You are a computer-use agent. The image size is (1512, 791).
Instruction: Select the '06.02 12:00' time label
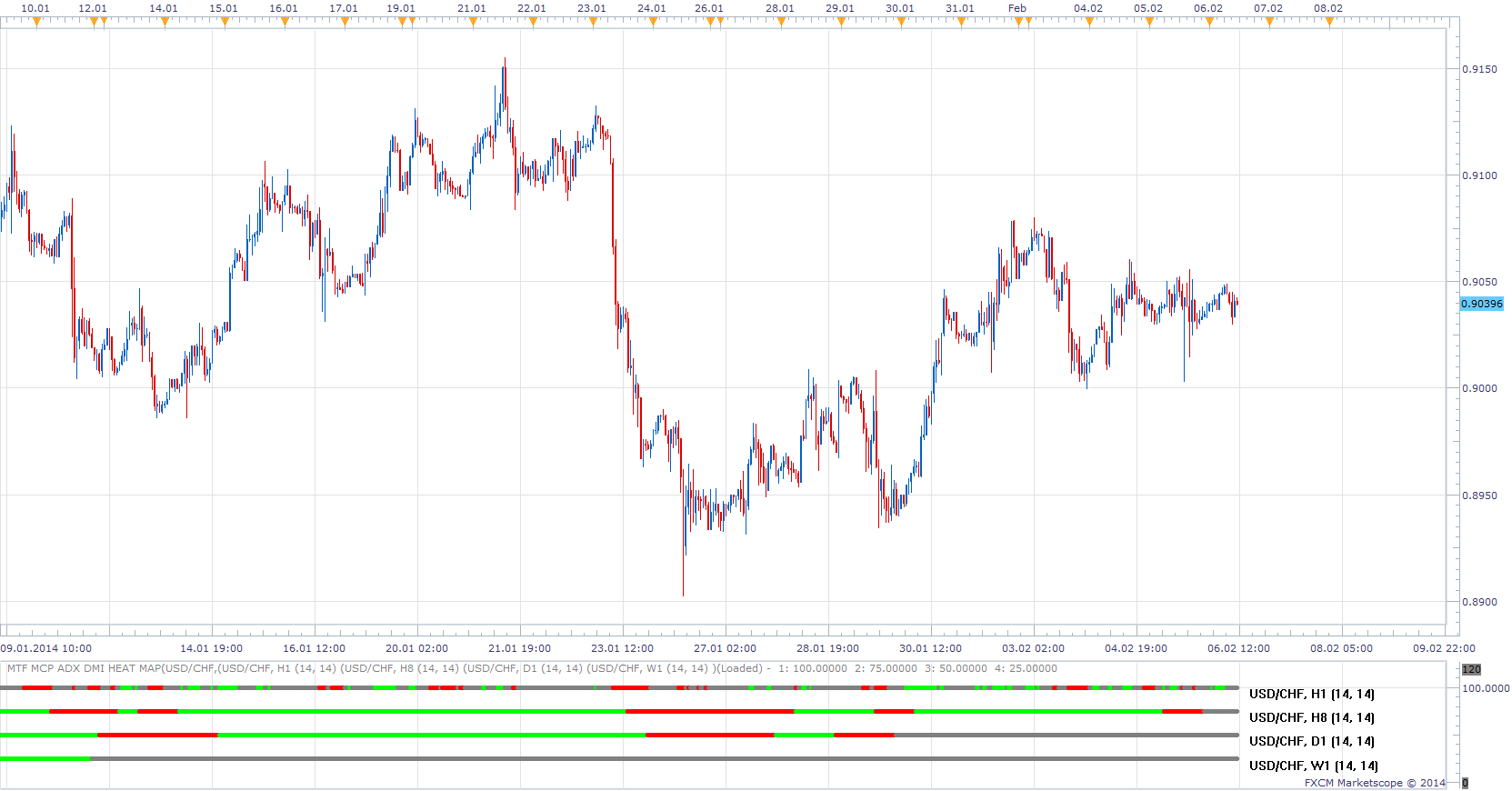[x=1238, y=648]
